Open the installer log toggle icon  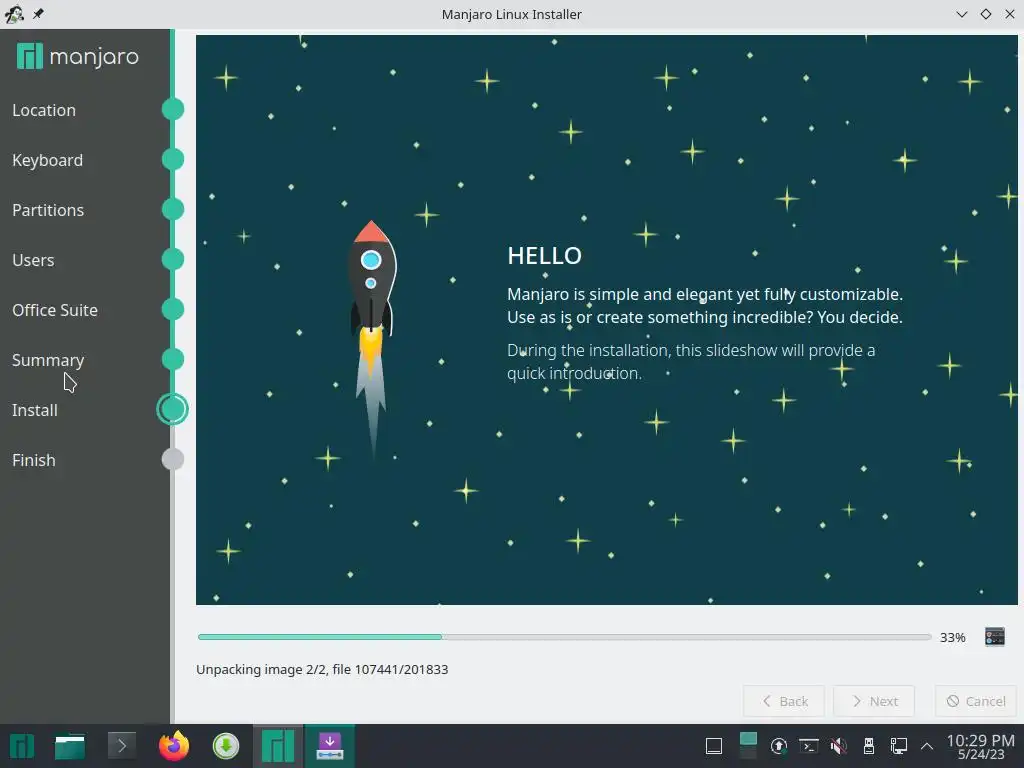995,637
